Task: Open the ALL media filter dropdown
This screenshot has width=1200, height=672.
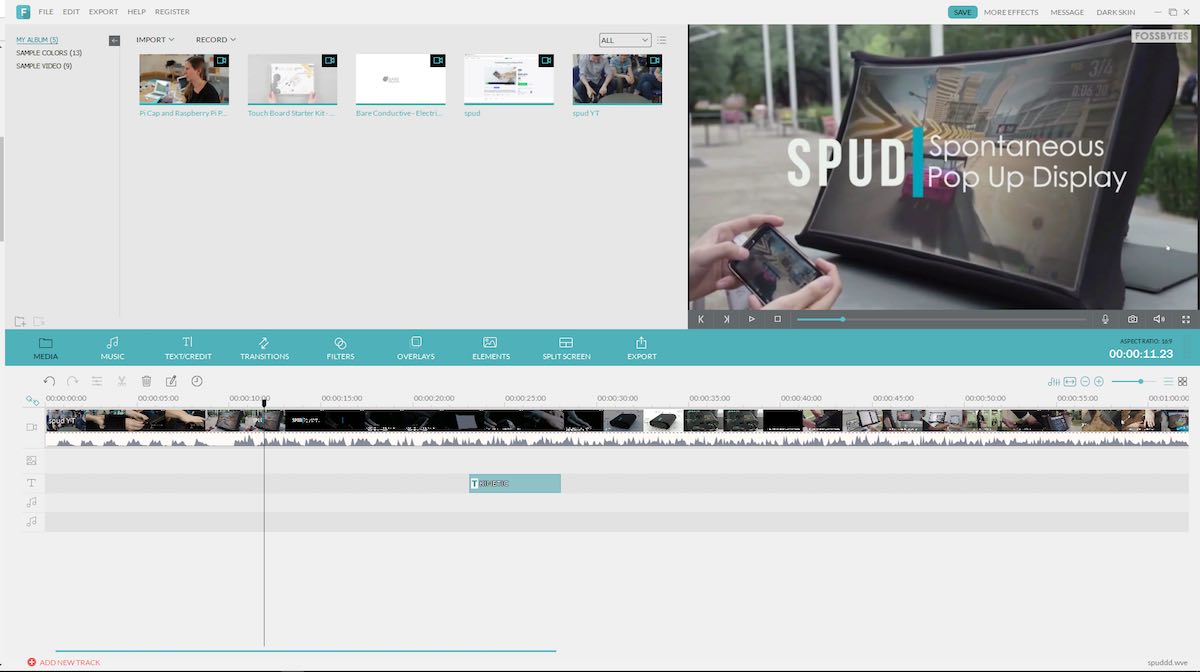Action: click(625, 40)
